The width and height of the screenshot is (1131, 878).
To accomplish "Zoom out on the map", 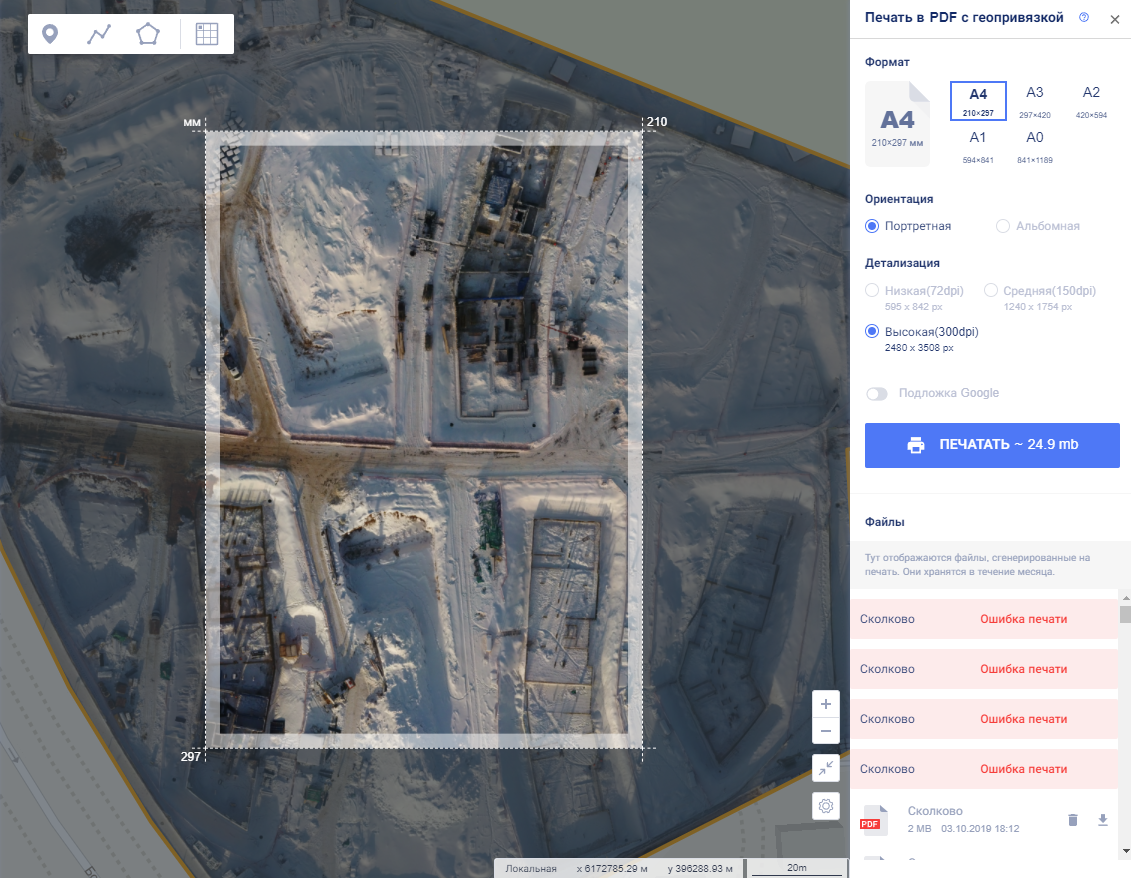I will (x=826, y=732).
